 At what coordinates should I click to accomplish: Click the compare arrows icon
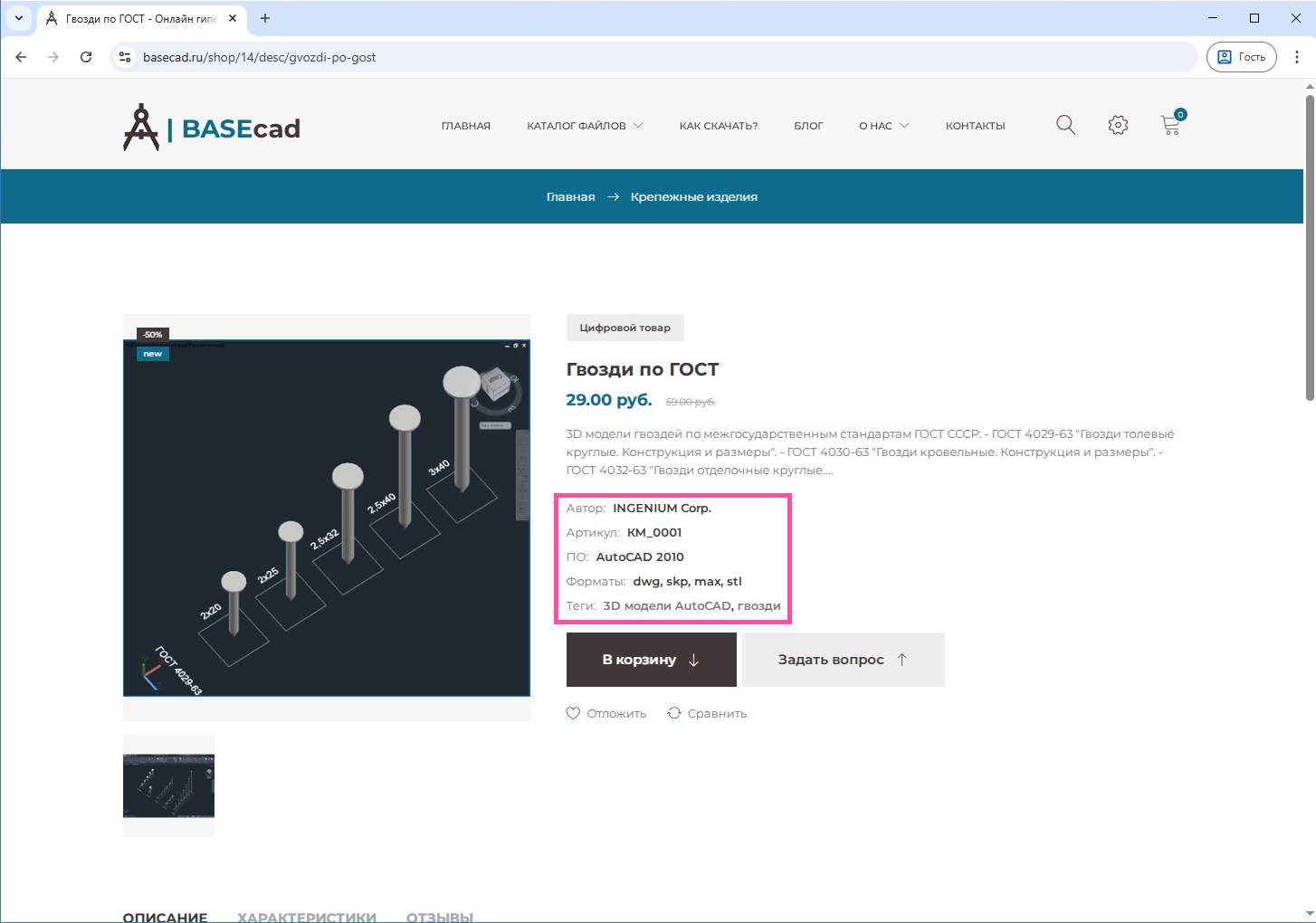(x=674, y=713)
